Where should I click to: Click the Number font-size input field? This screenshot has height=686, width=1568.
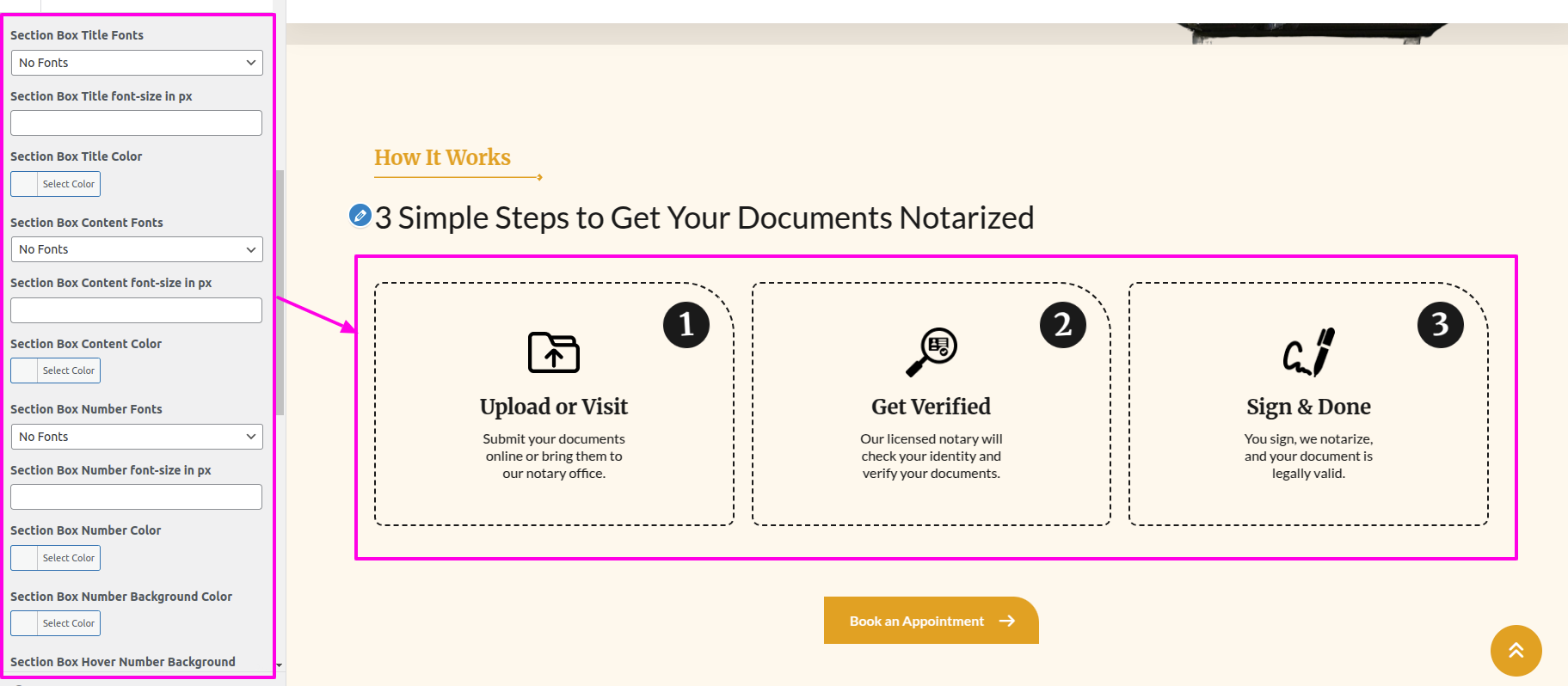coord(136,497)
